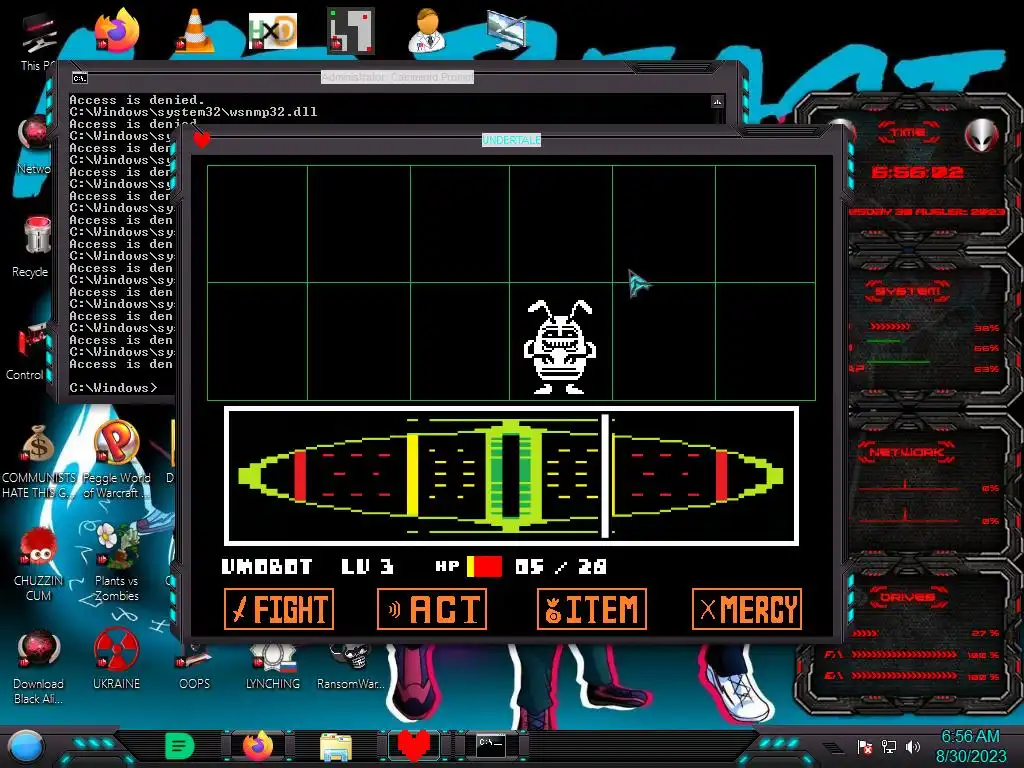1024x768 pixels.
Task: Click the F:\ drive usage bar
Action: coord(904,654)
